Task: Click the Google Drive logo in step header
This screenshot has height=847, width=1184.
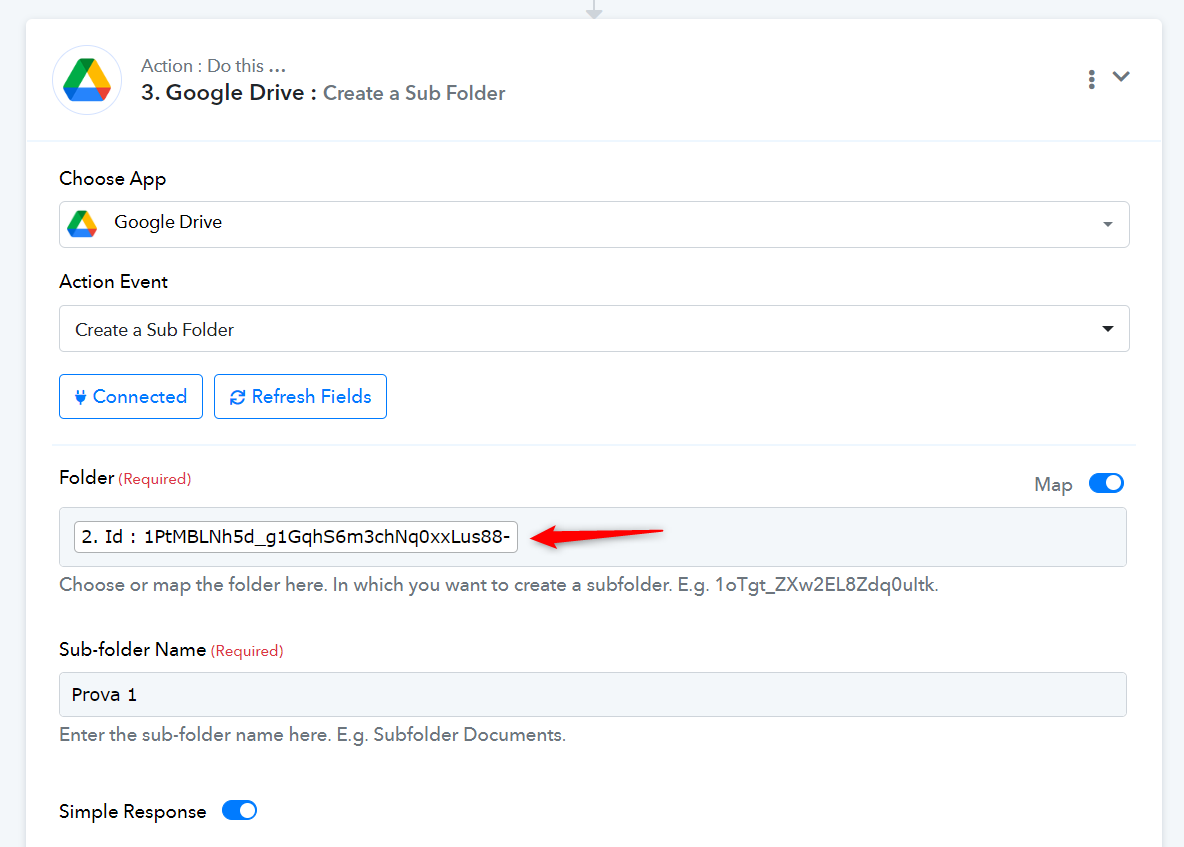Action: click(x=87, y=80)
